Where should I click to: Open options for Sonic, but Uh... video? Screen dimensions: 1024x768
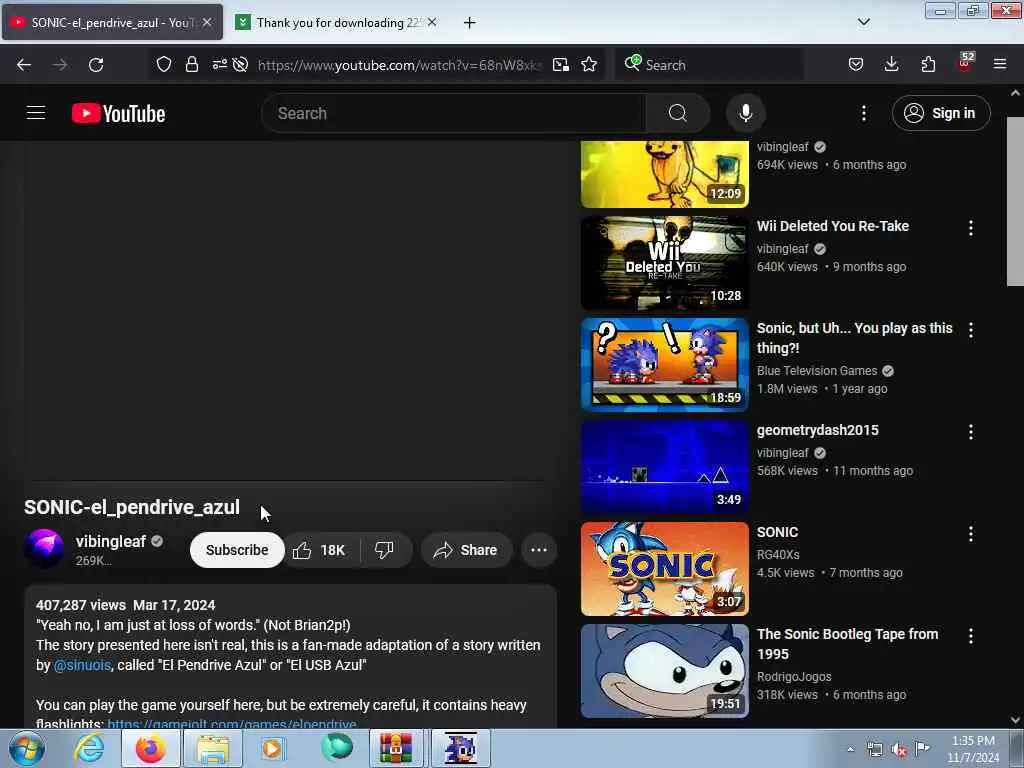970,330
